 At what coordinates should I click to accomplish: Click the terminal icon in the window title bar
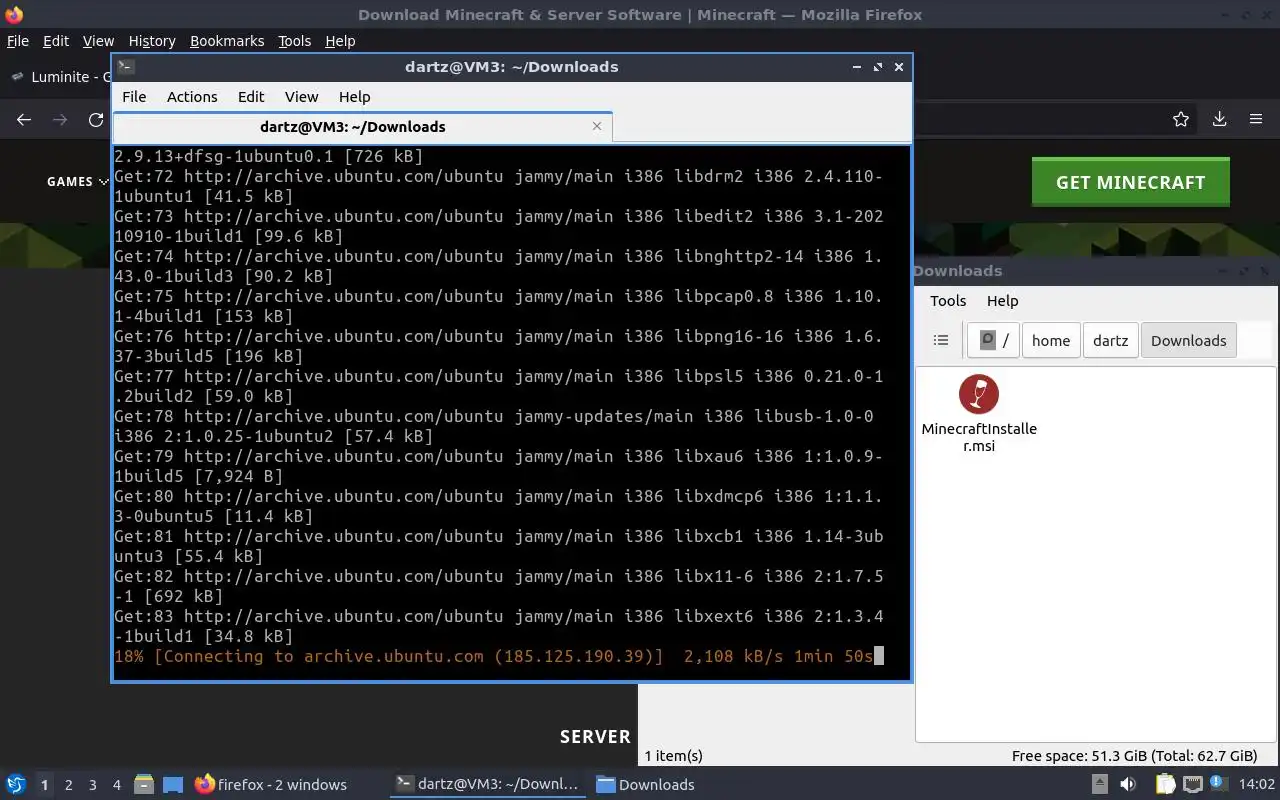[x=125, y=67]
